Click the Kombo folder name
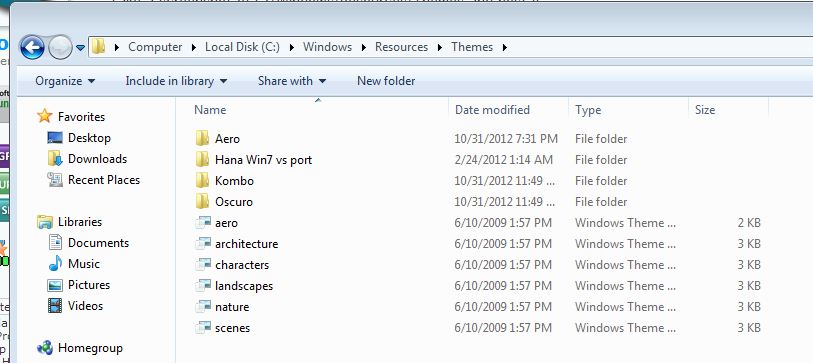Screen dimensions: 813x363 pyautogui.click(x=234, y=181)
